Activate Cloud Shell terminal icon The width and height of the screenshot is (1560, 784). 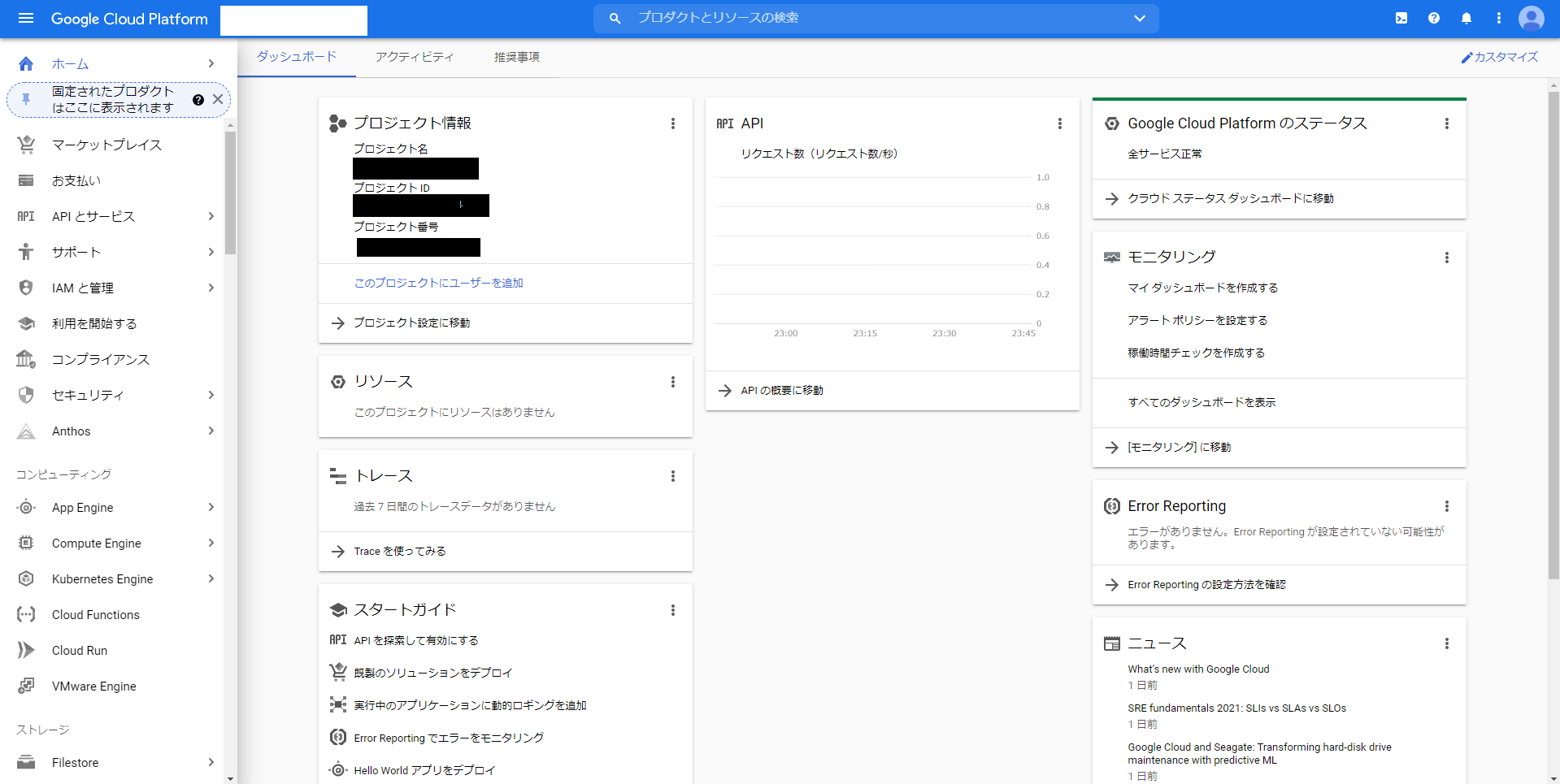pyautogui.click(x=1401, y=18)
